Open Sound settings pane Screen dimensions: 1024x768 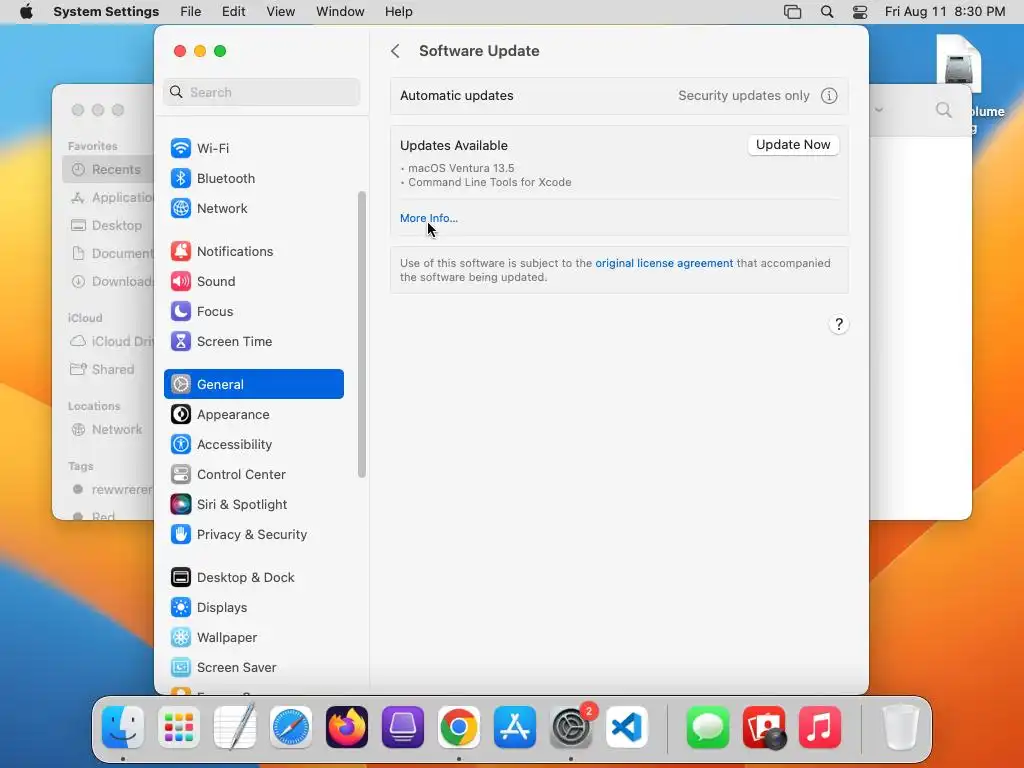pyautogui.click(x=253, y=281)
